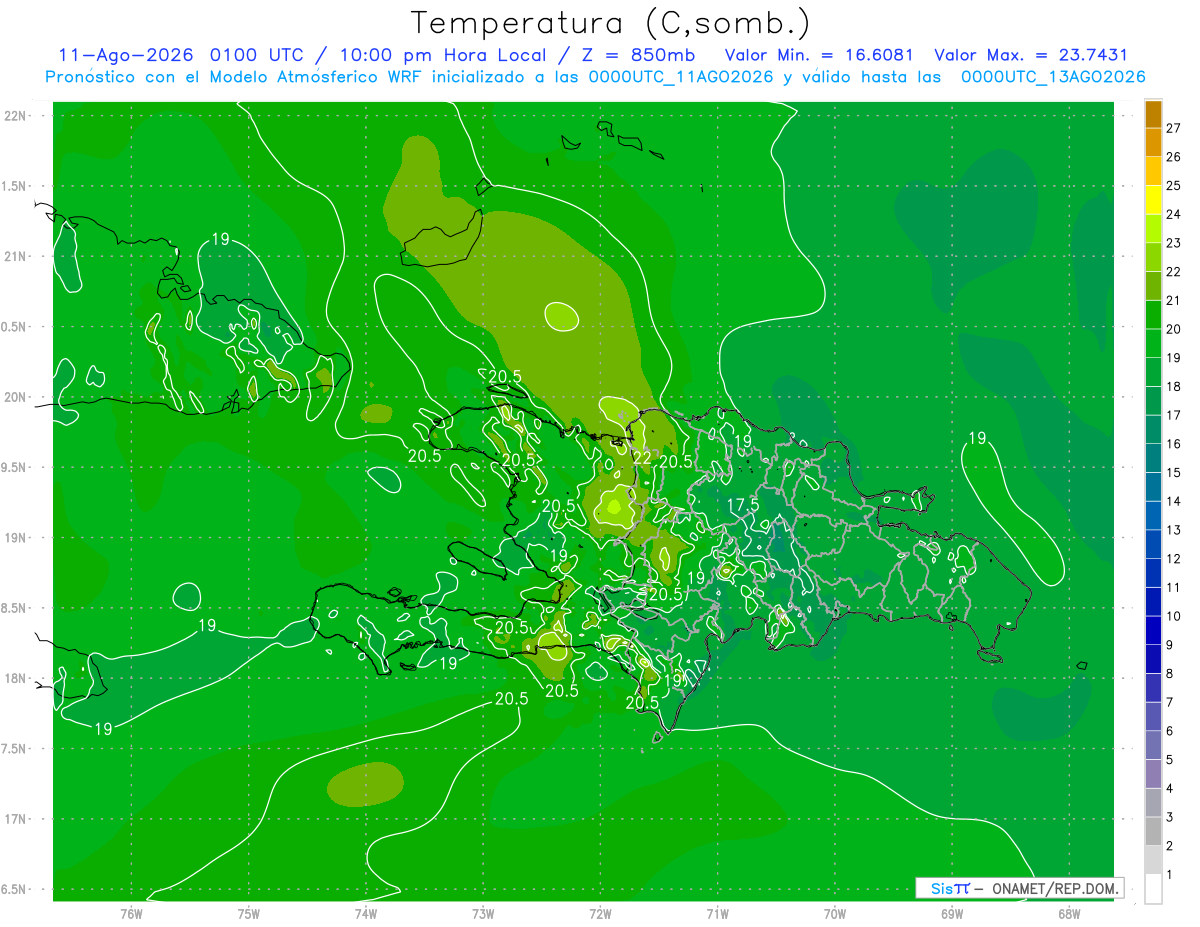Click the '17N' latitude axis label
This screenshot has width=1200, height=927.
pos(17,819)
